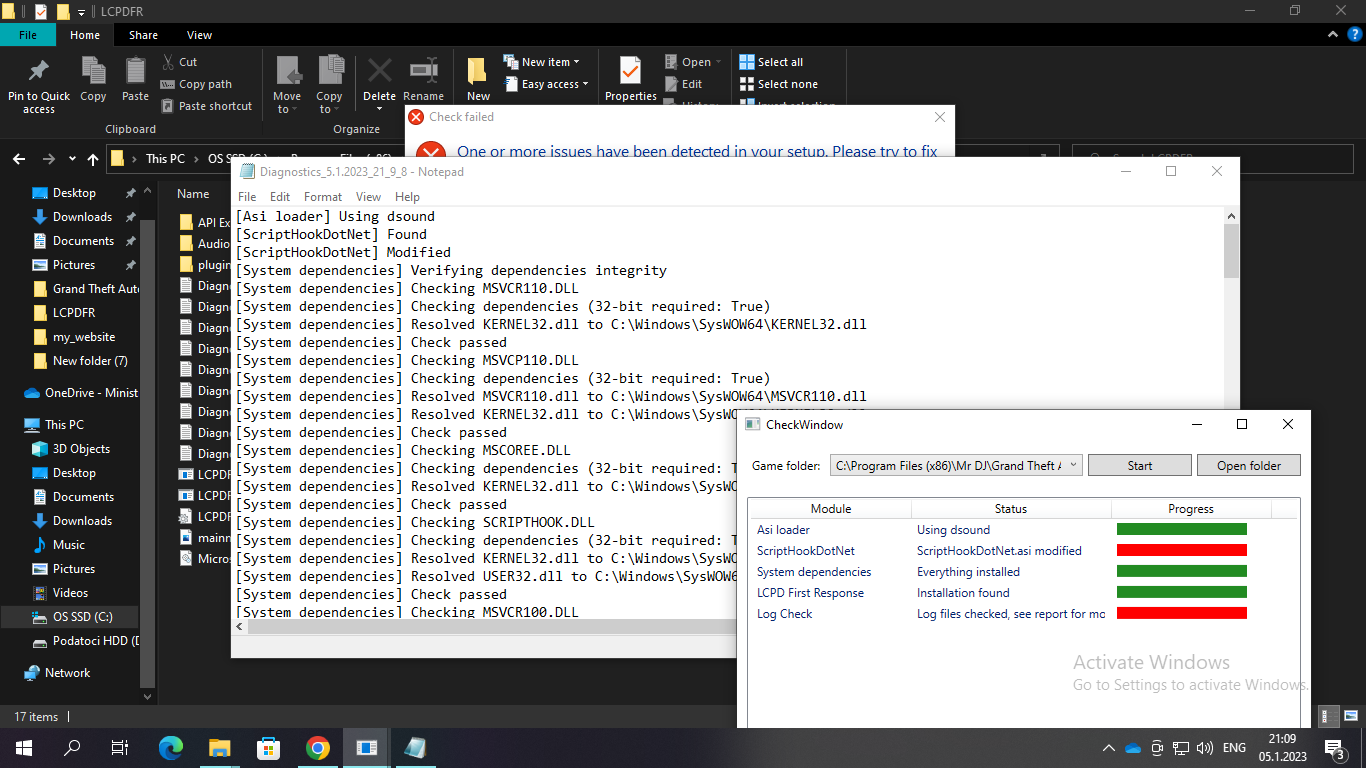
Task: Click the Delete icon in Organize group
Action: coord(379,72)
